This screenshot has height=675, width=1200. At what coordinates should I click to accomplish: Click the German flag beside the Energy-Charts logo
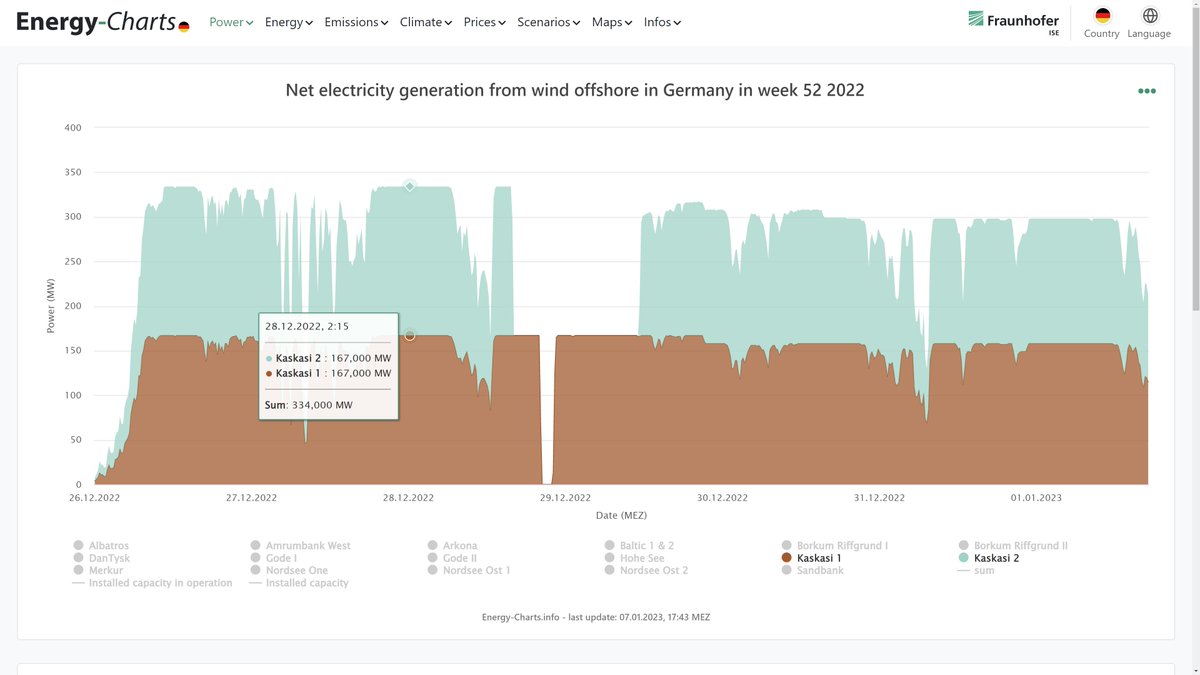pos(182,27)
